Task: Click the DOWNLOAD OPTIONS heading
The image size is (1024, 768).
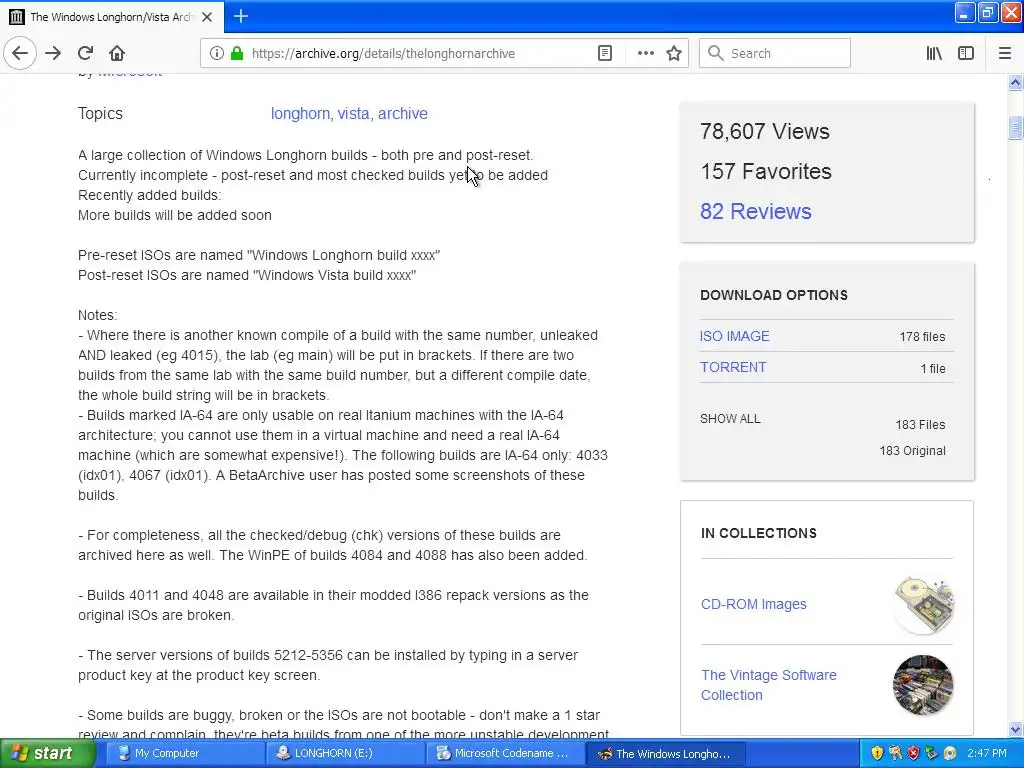Action: (x=774, y=295)
